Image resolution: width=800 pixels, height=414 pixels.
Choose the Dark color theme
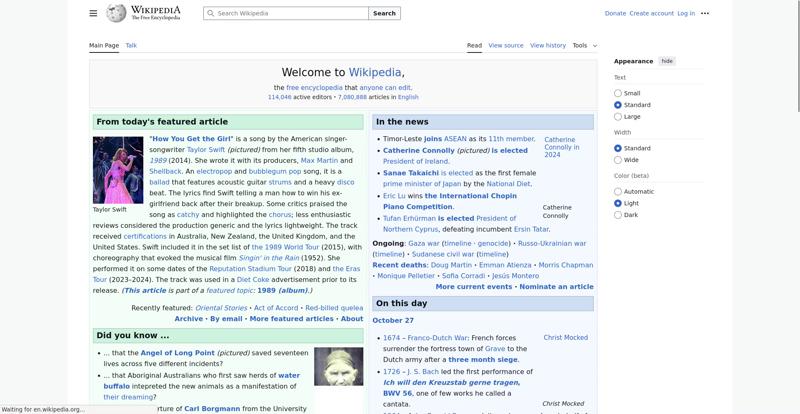tap(618, 215)
